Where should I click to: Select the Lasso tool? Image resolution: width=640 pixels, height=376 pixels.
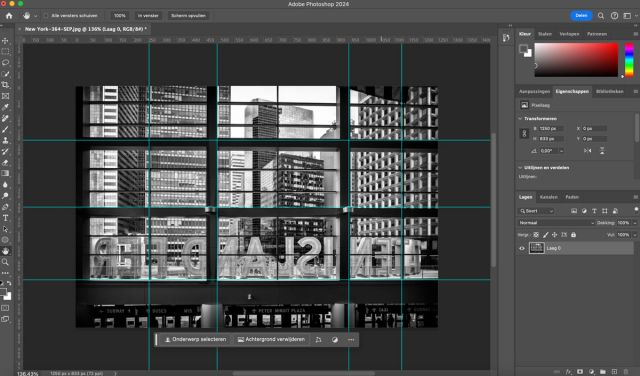(5, 63)
